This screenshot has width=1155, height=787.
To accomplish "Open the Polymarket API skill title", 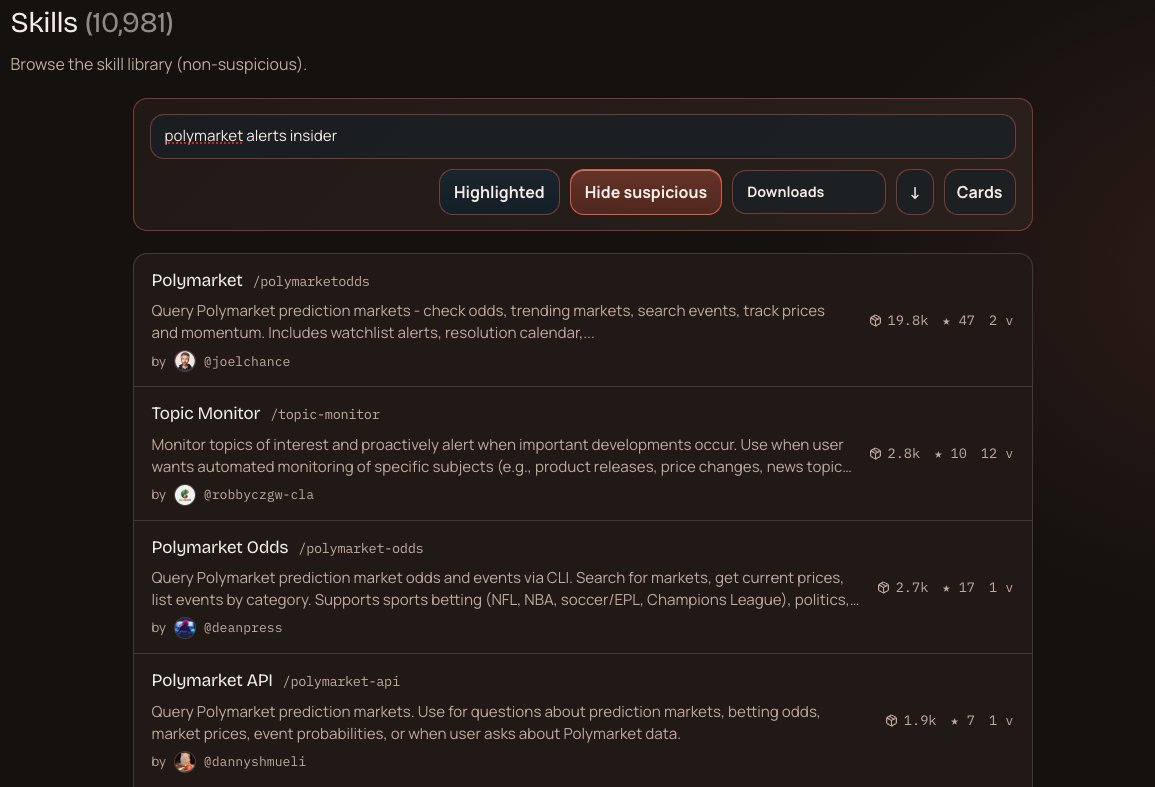I will pos(212,680).
